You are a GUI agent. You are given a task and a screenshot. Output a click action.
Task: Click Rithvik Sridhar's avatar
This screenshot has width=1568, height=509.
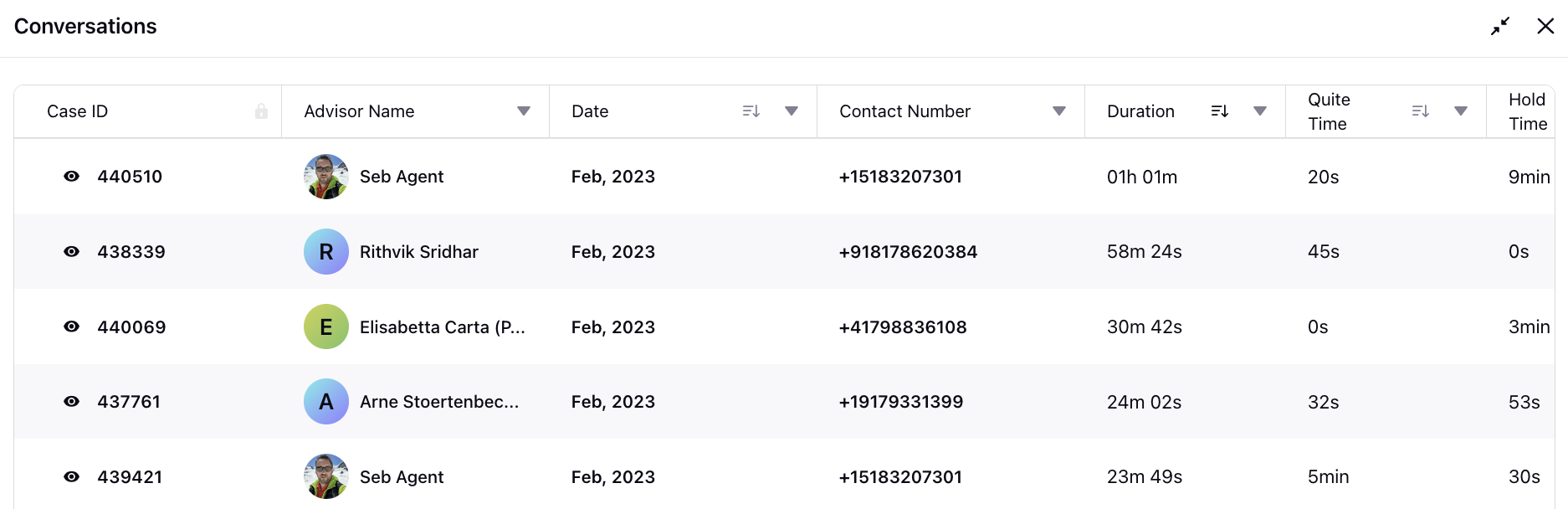[x=326, y=252]
